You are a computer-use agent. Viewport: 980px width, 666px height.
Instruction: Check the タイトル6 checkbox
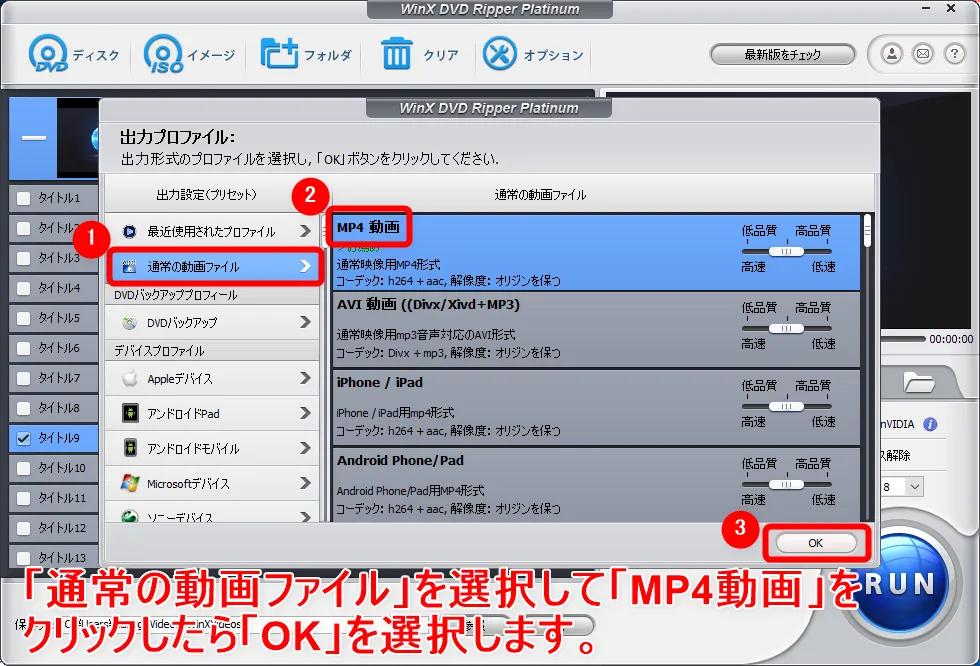[23, 348]
